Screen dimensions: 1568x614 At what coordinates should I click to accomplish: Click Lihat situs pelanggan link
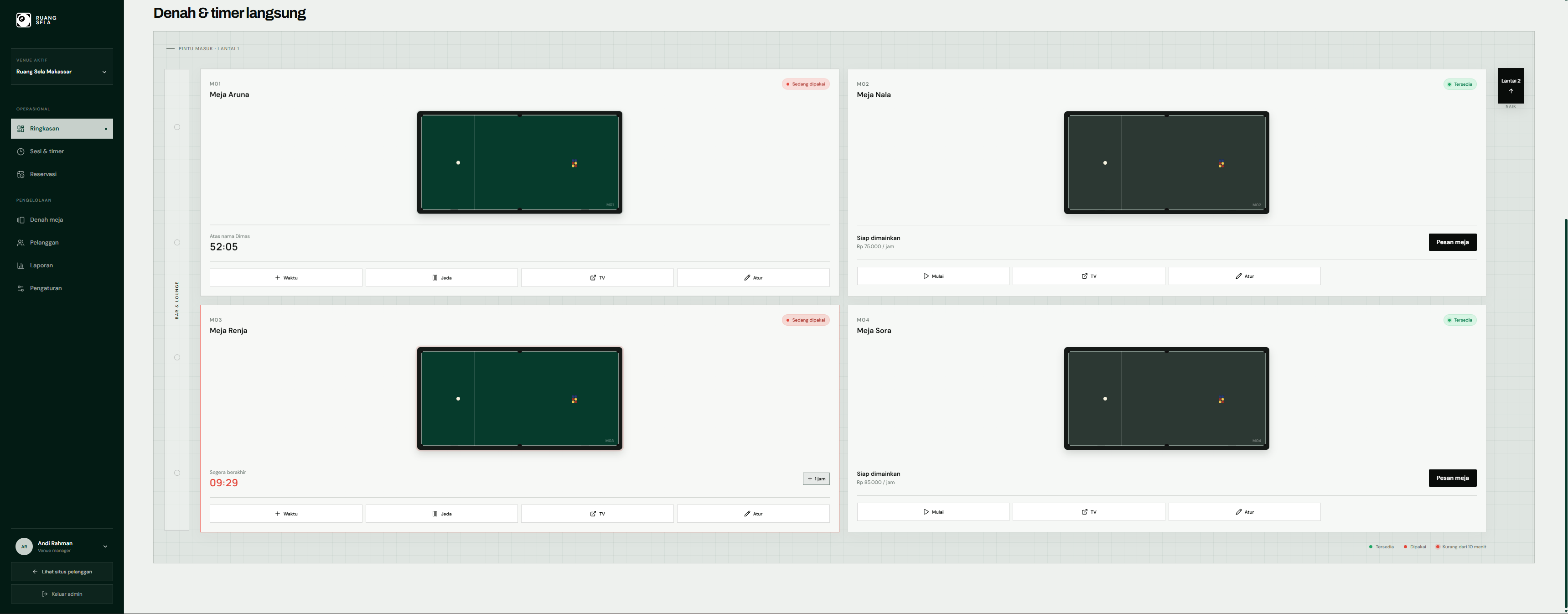click(62, 572)
